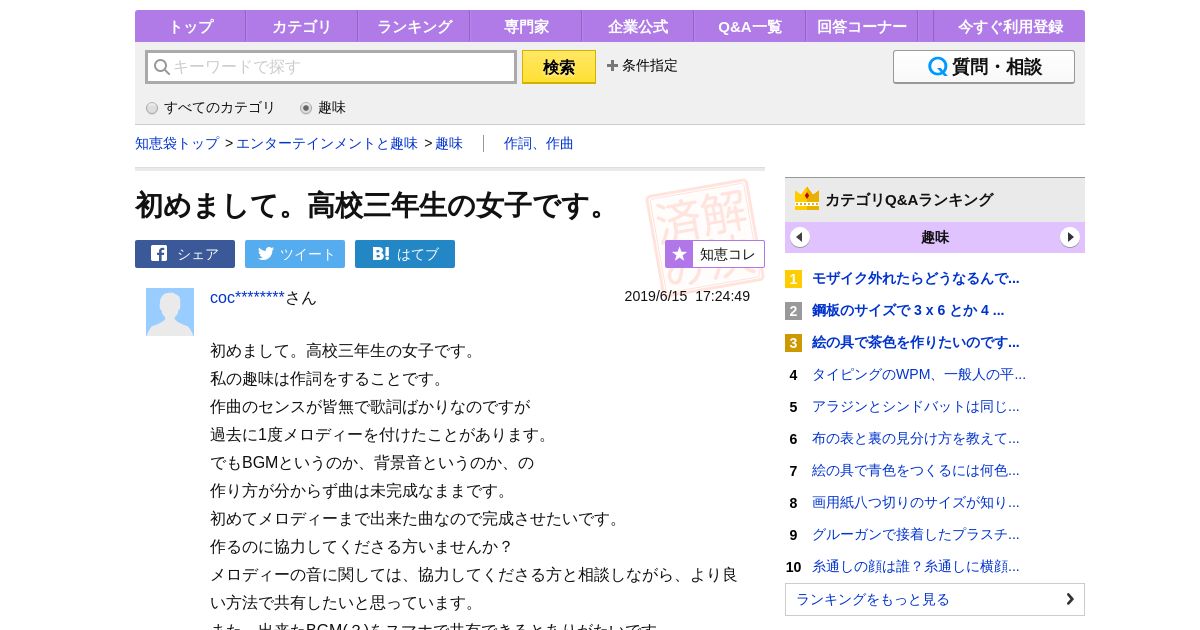Open the 今すぐ利用登録 tab

tap(1010, 27)
